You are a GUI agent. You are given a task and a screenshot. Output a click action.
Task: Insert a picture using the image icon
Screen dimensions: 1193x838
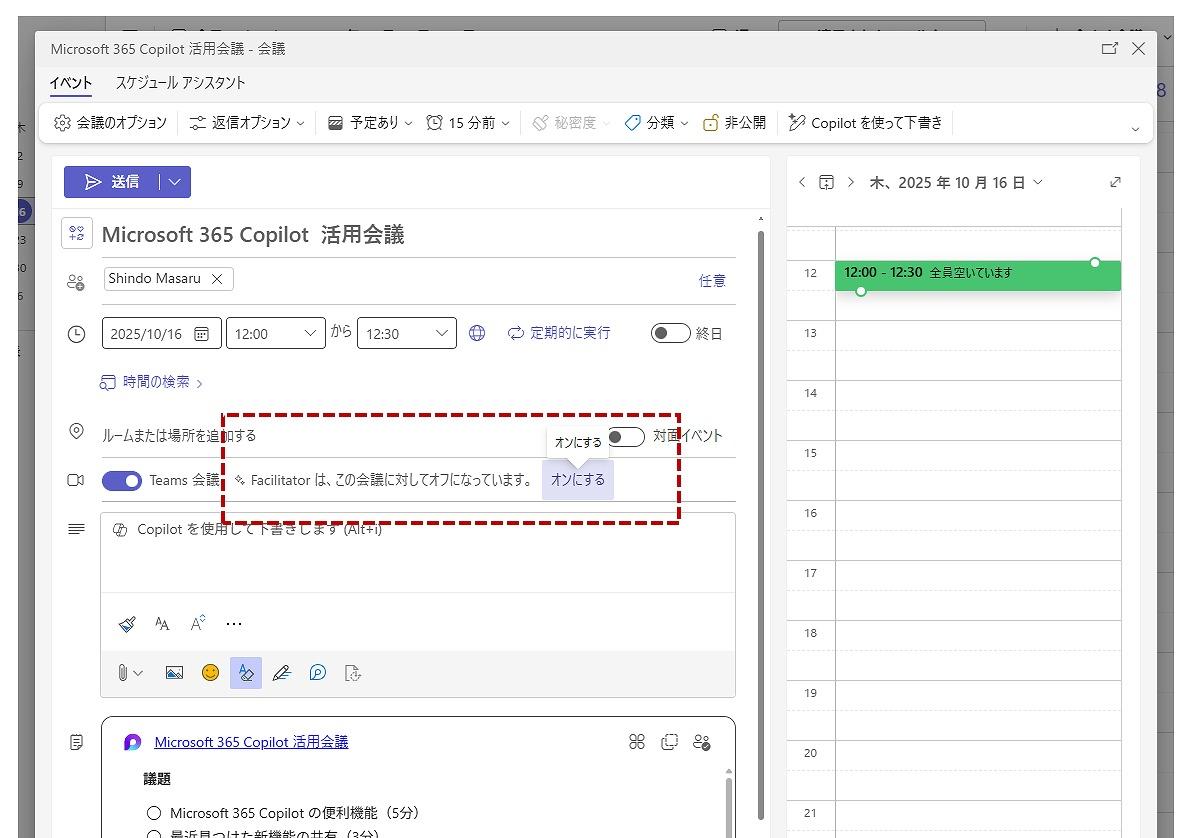174,673
